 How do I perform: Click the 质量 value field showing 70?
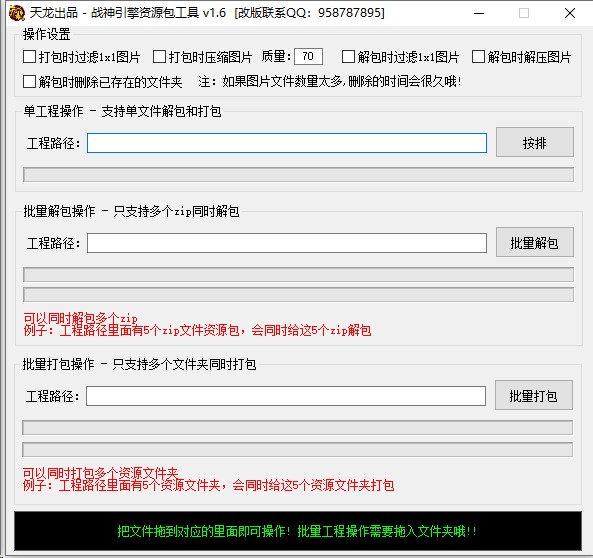(308, 57)
